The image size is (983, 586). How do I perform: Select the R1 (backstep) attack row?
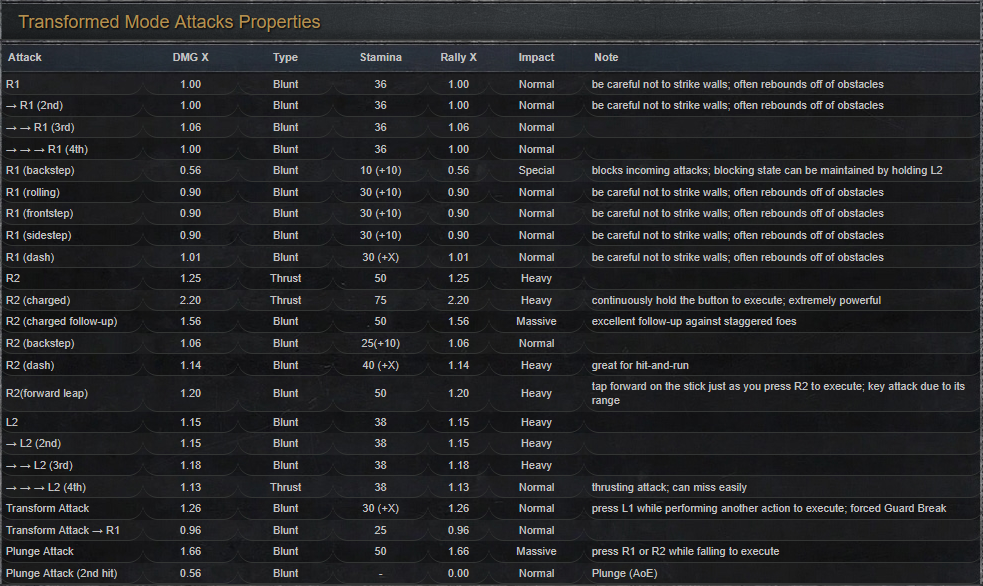tap(492, 170)
